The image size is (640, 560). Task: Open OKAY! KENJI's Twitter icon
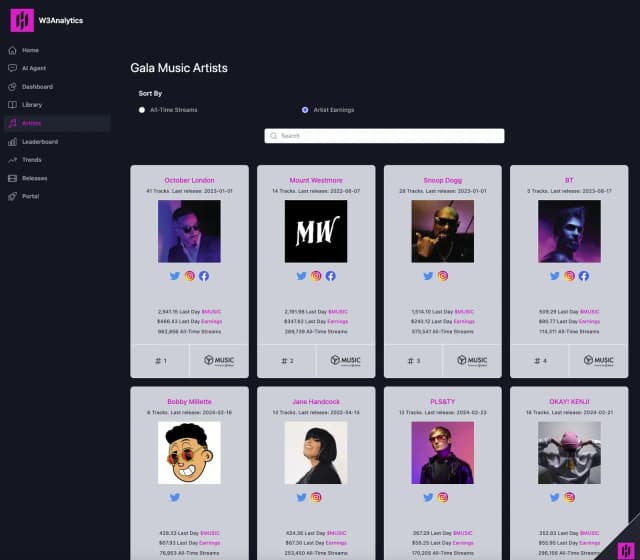pyautogui.click(x=554, y=497)
